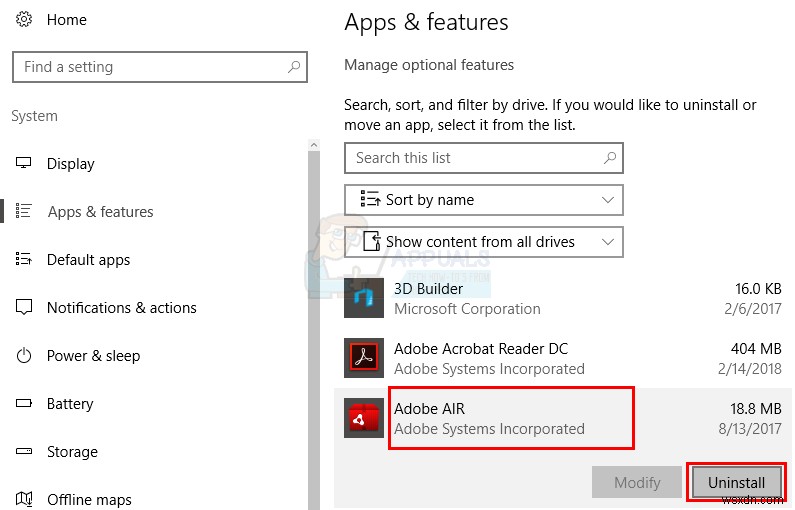The width and height of the screenshot is (795, 510).
Task: Click the Home gear icon
Action: (x=24, y=19)
